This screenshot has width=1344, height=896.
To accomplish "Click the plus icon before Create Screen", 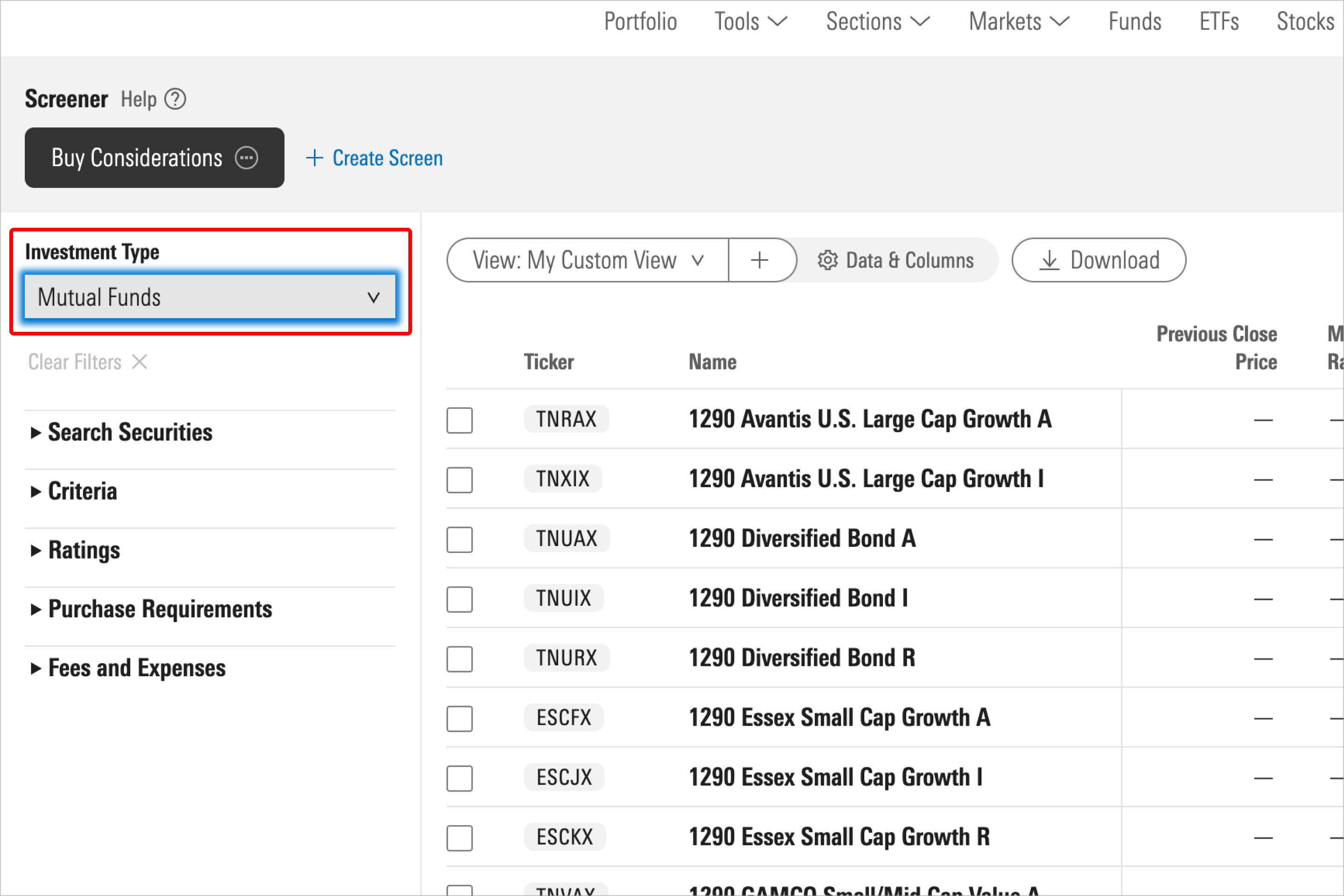I will pos(315,158).
